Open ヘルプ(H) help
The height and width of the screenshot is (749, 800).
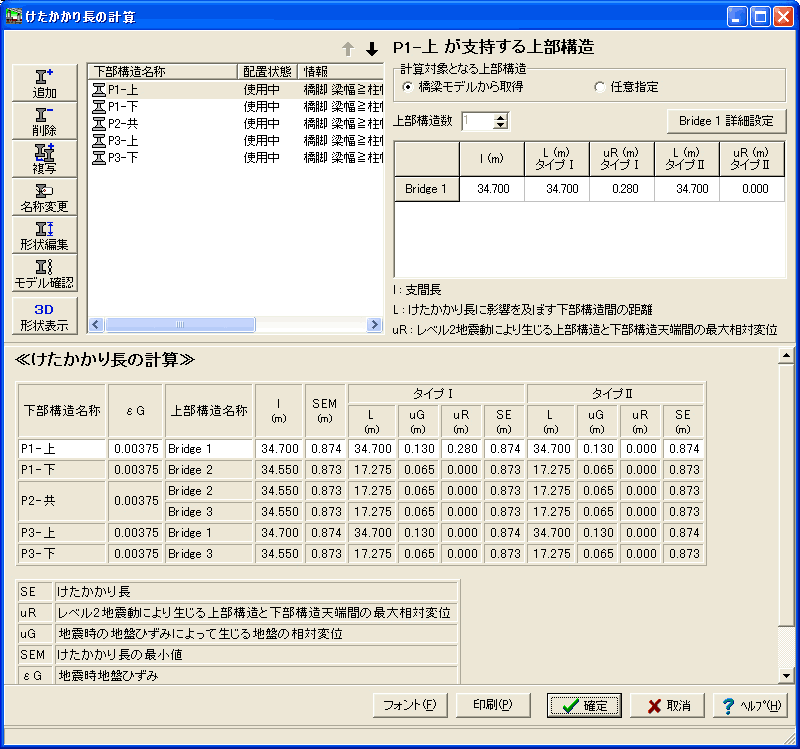point(750,705)
